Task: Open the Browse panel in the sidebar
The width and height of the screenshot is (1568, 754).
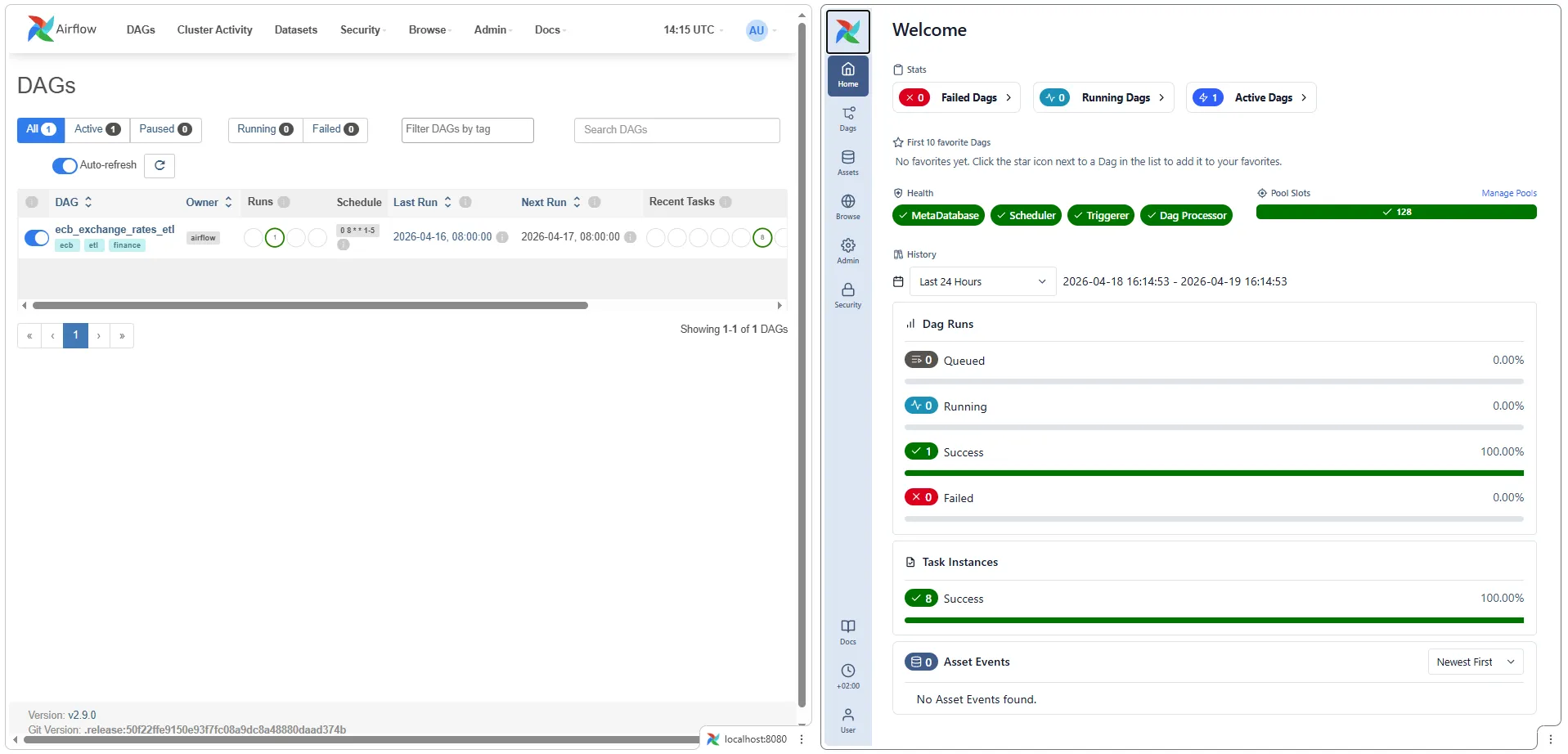Action: pyautogui.click(x=847, y=206)
